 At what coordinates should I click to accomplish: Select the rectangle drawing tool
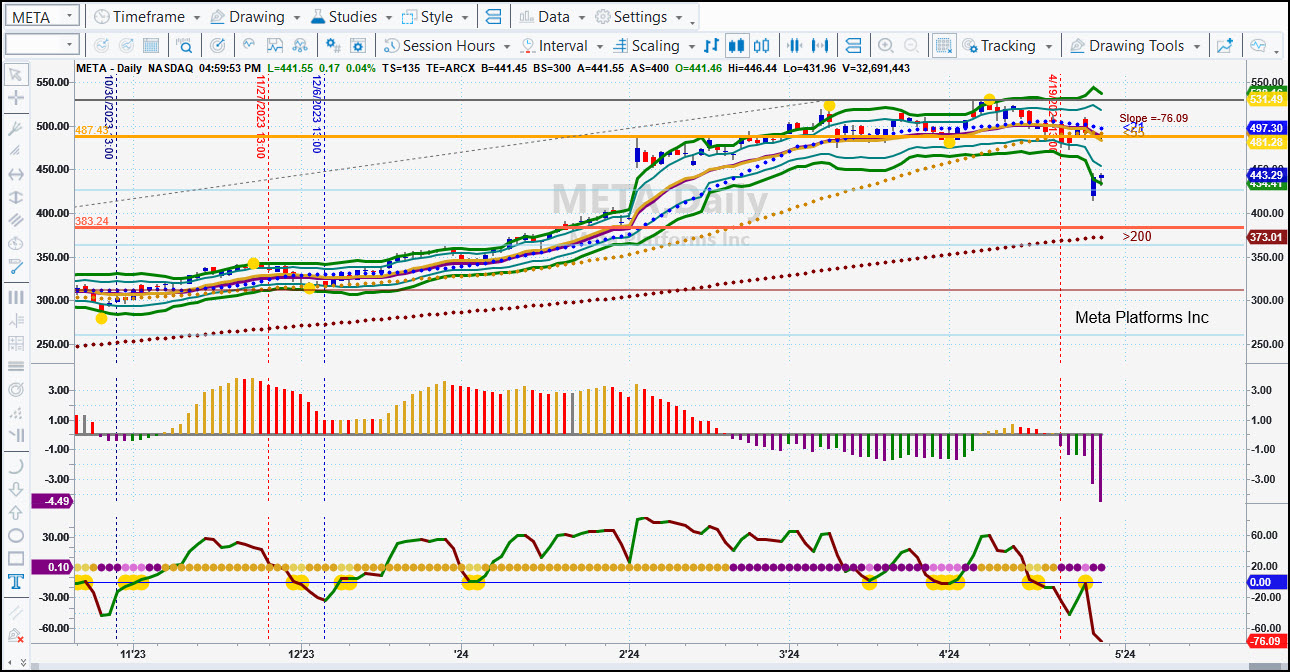tap(15, 558)
